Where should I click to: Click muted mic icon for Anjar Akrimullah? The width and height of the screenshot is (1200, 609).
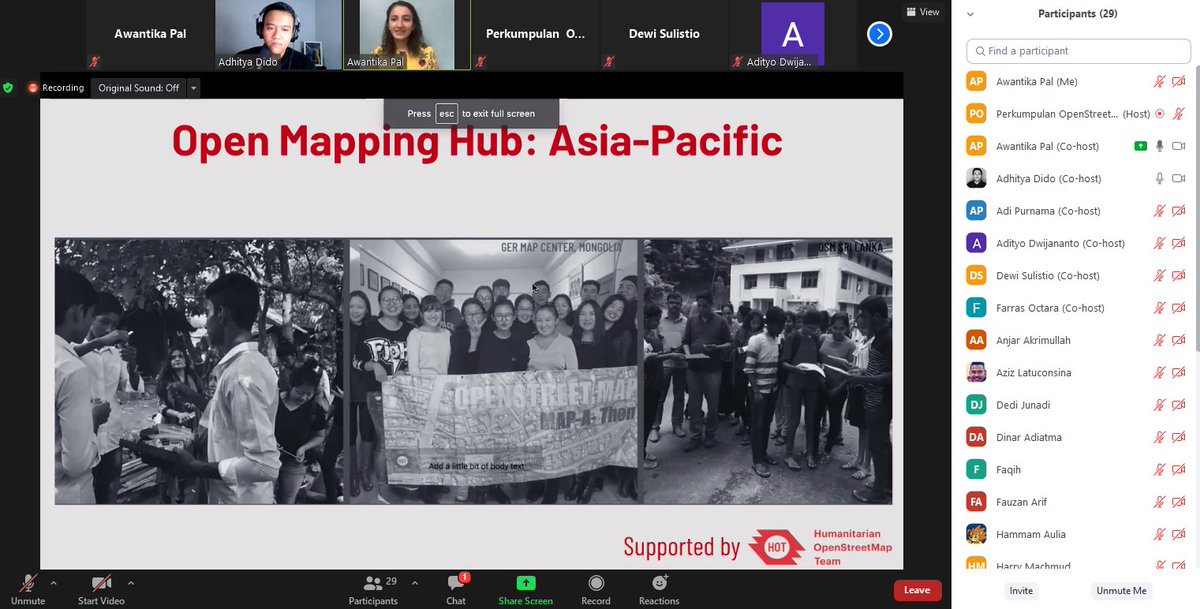(x=1160, y=340)
